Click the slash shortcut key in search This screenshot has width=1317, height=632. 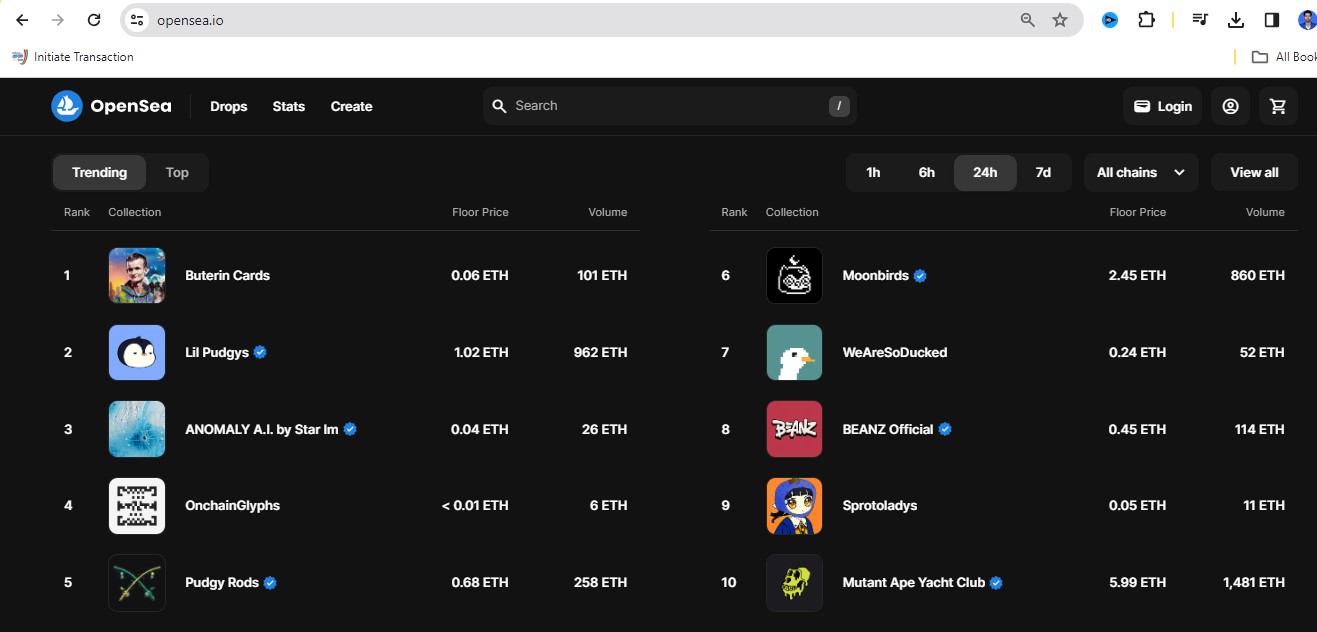coord(839,106)
